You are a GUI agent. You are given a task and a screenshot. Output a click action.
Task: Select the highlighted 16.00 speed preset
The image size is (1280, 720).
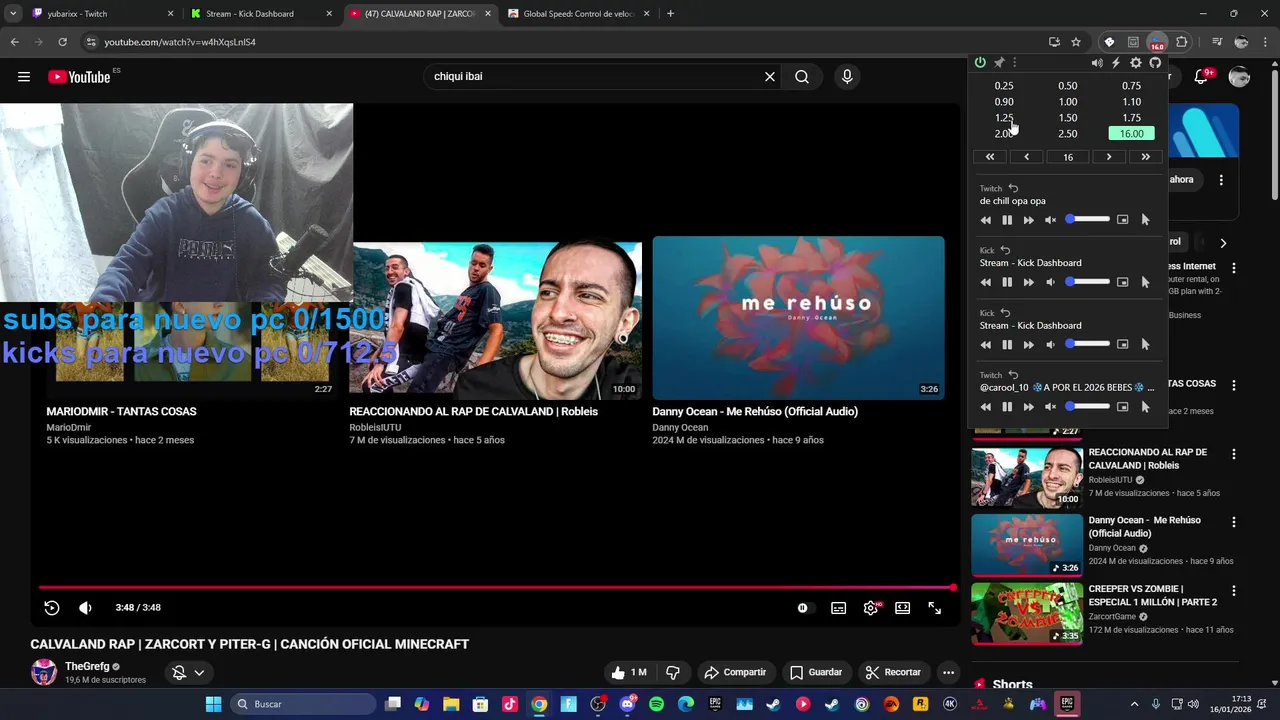pyautogui.click(x=1131, y=134)
